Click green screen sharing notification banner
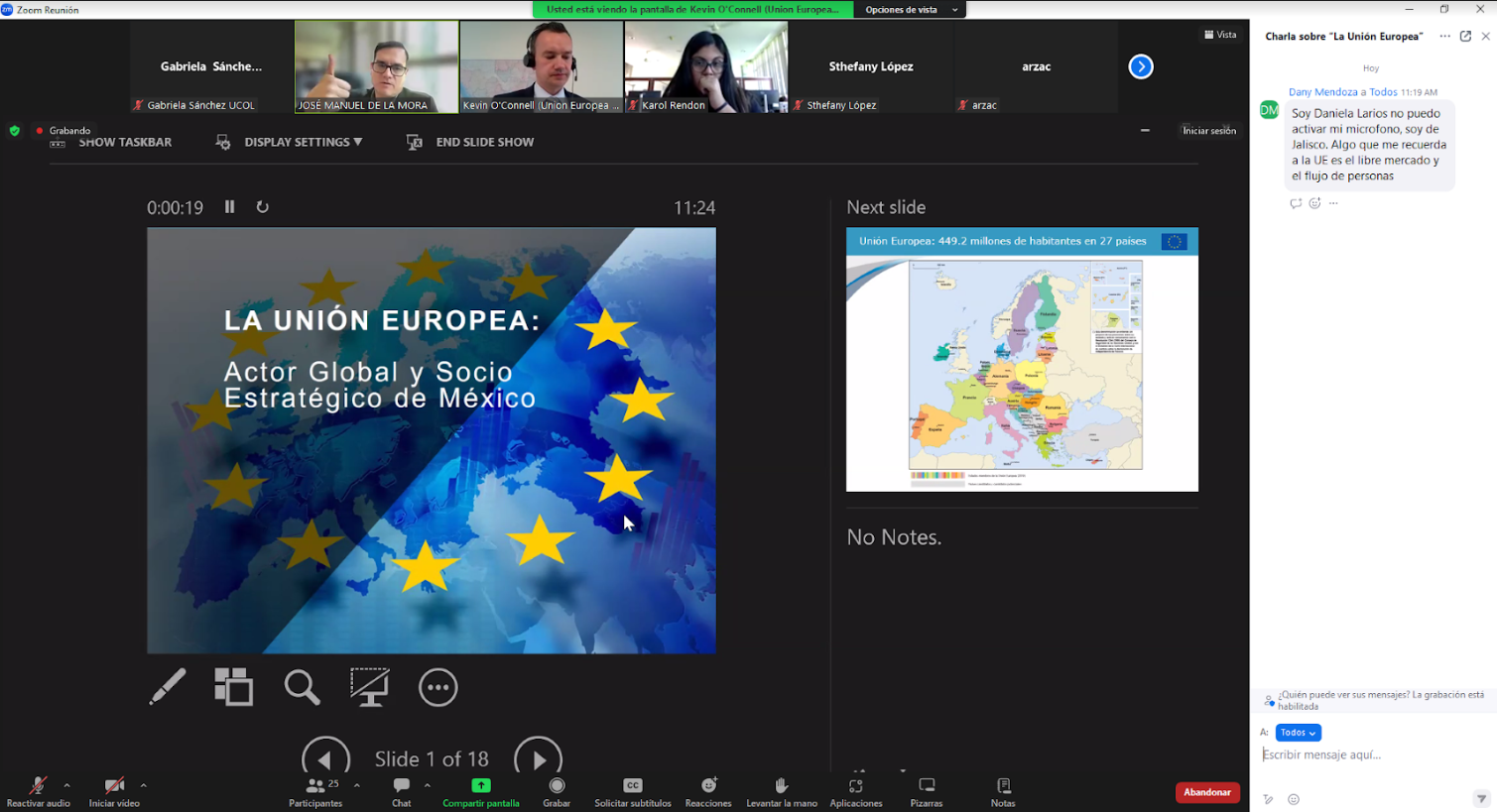This screenshot has width=1497, height=812. pos(692,10)
